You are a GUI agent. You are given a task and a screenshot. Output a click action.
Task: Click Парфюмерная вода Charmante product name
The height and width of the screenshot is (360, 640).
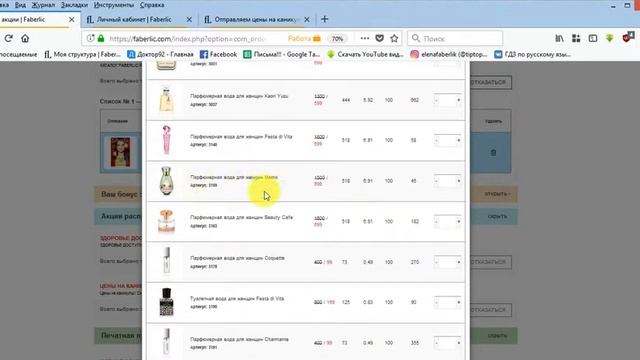coord(239,339)
